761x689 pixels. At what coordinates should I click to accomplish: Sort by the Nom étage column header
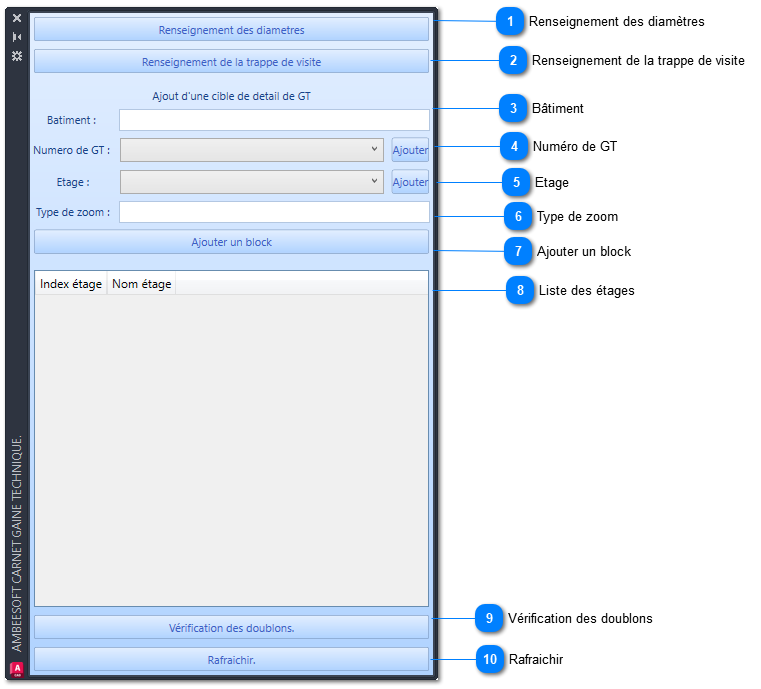pyautogui.click(x=141, y=284)
